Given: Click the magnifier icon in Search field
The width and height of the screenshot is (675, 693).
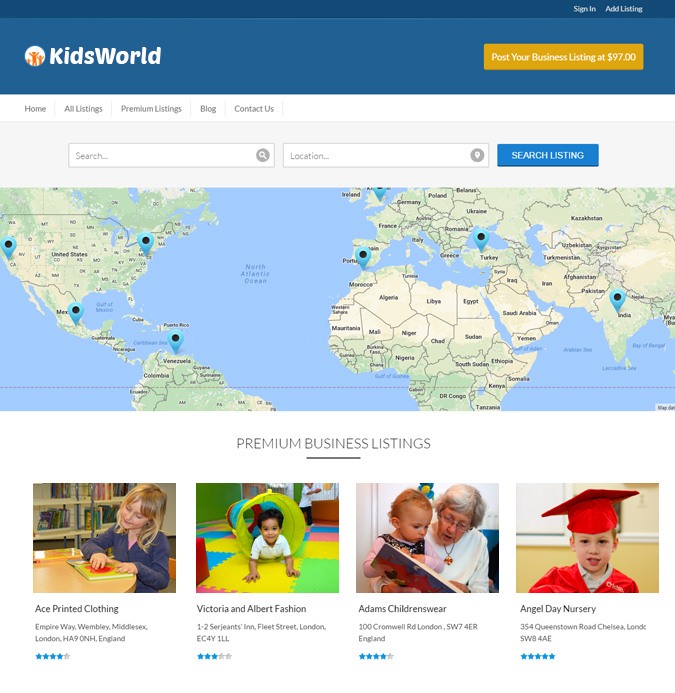Looking at the screenshot, I should pyautogui.click(x=263, y=155).
